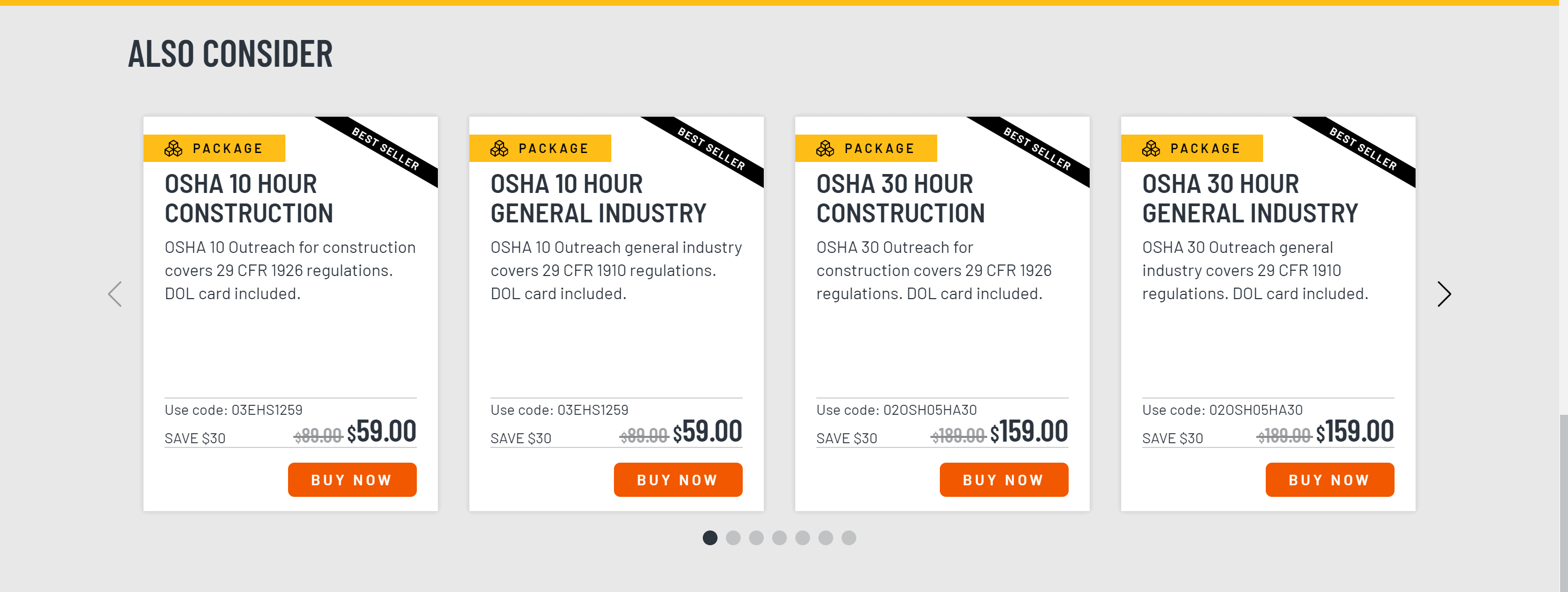
Task: Buy the OSHA 10 Hour Construction package
Action: tap(352, 480)
